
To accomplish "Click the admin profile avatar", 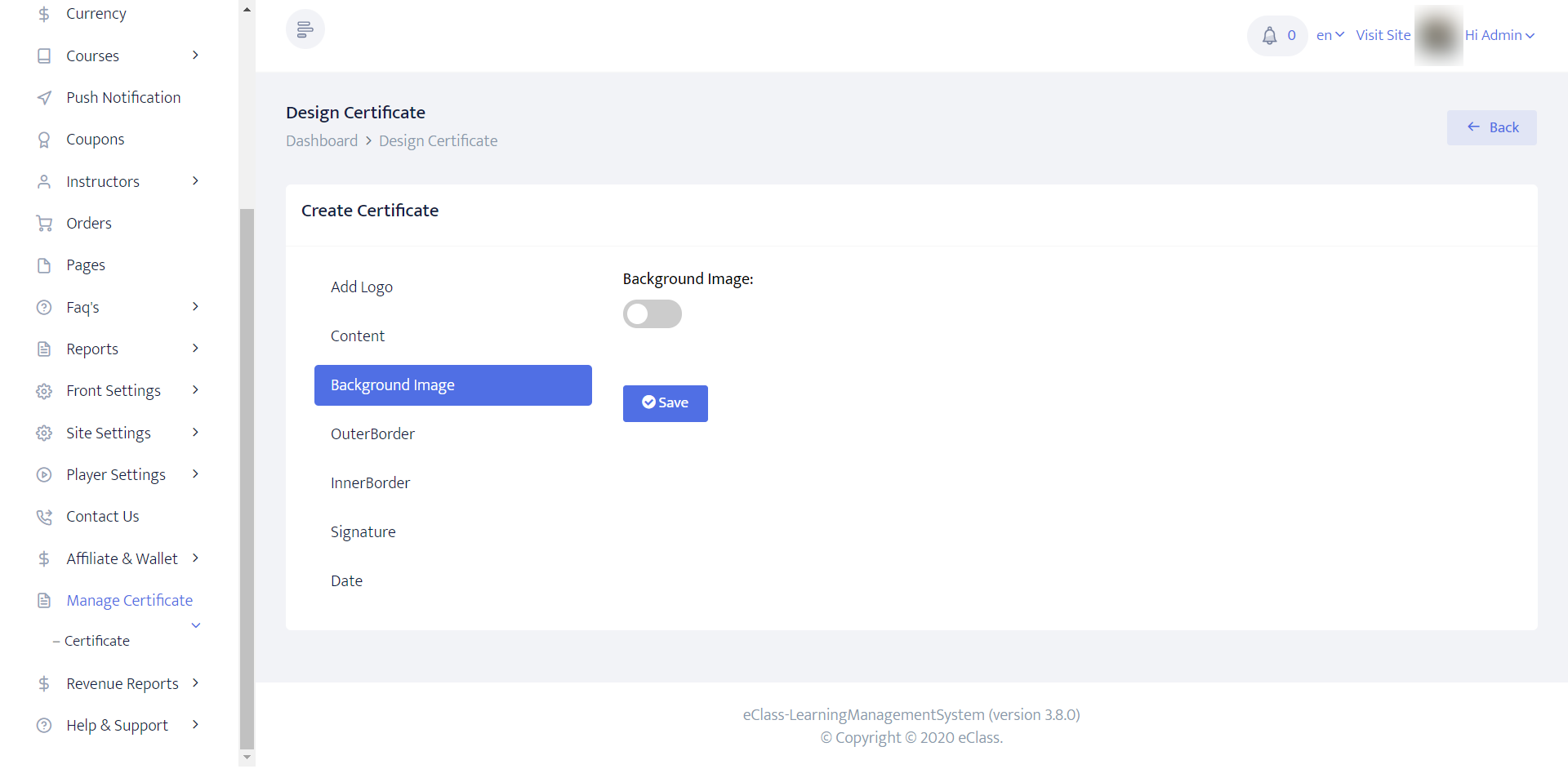I will 1438,36.
